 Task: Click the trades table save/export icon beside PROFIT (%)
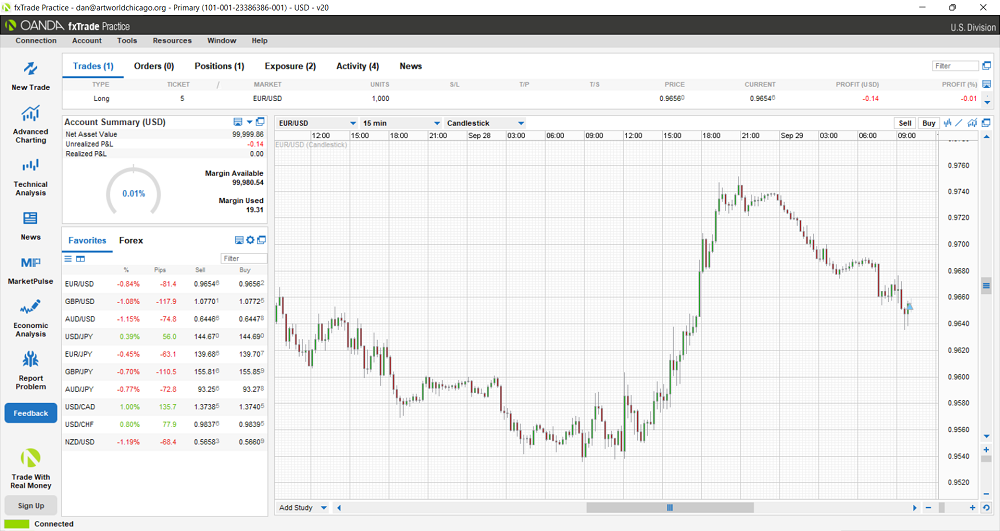(x=987, y=84)
